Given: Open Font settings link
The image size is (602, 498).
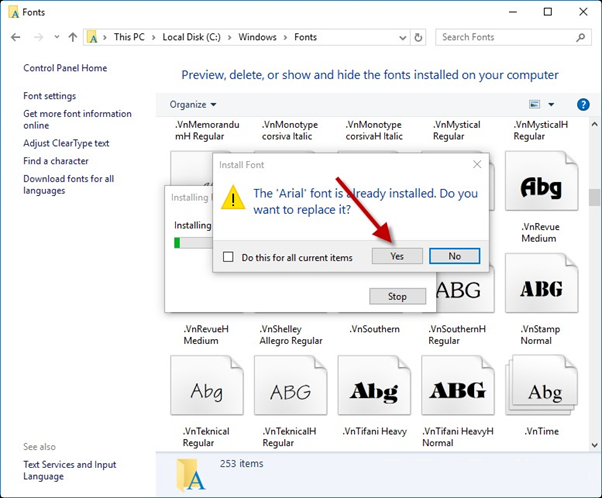Looking at the screenshot, I should click(50, 96).
